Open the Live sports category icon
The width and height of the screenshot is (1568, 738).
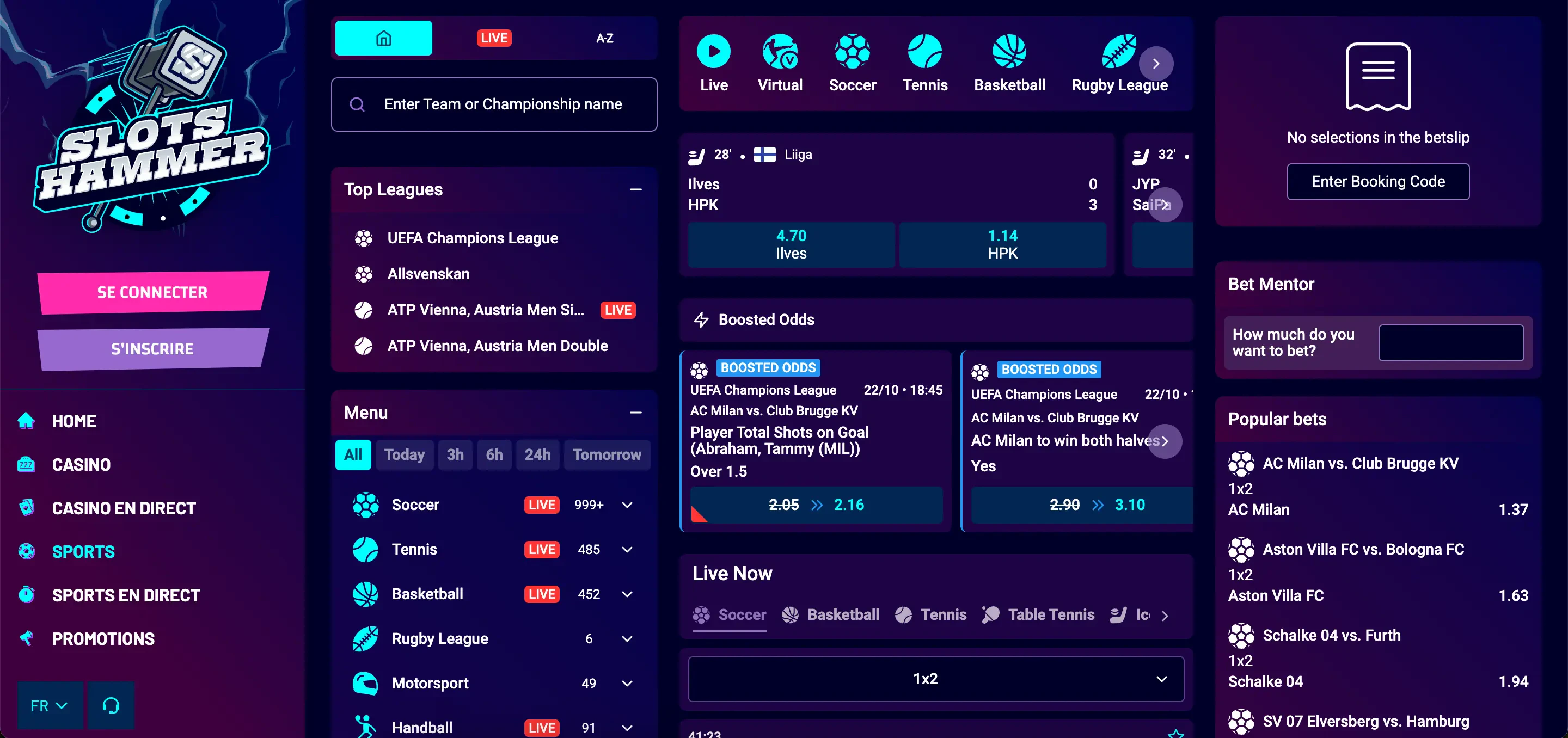713,52
